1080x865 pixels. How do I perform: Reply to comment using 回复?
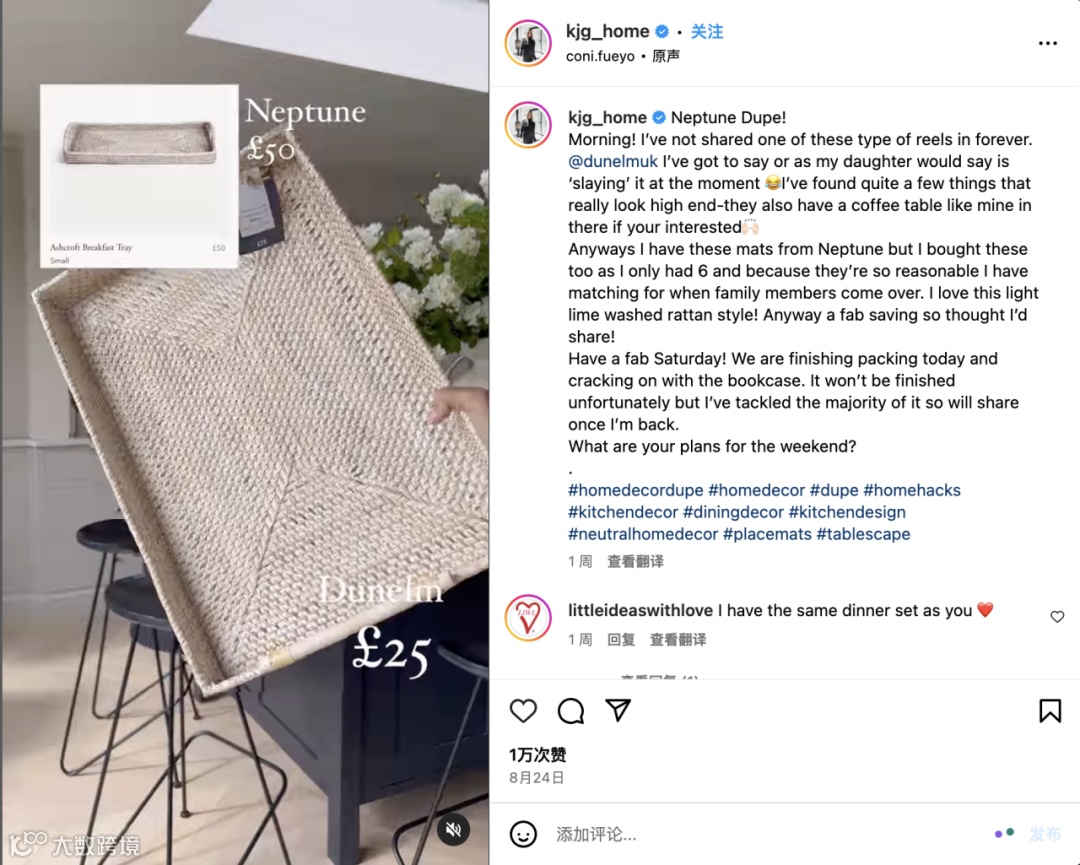coord(621,640)
